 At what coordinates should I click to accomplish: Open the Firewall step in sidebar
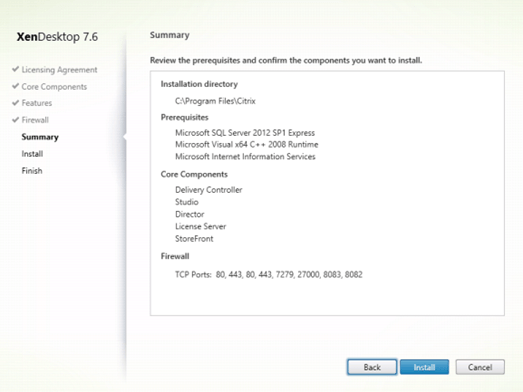35,120
